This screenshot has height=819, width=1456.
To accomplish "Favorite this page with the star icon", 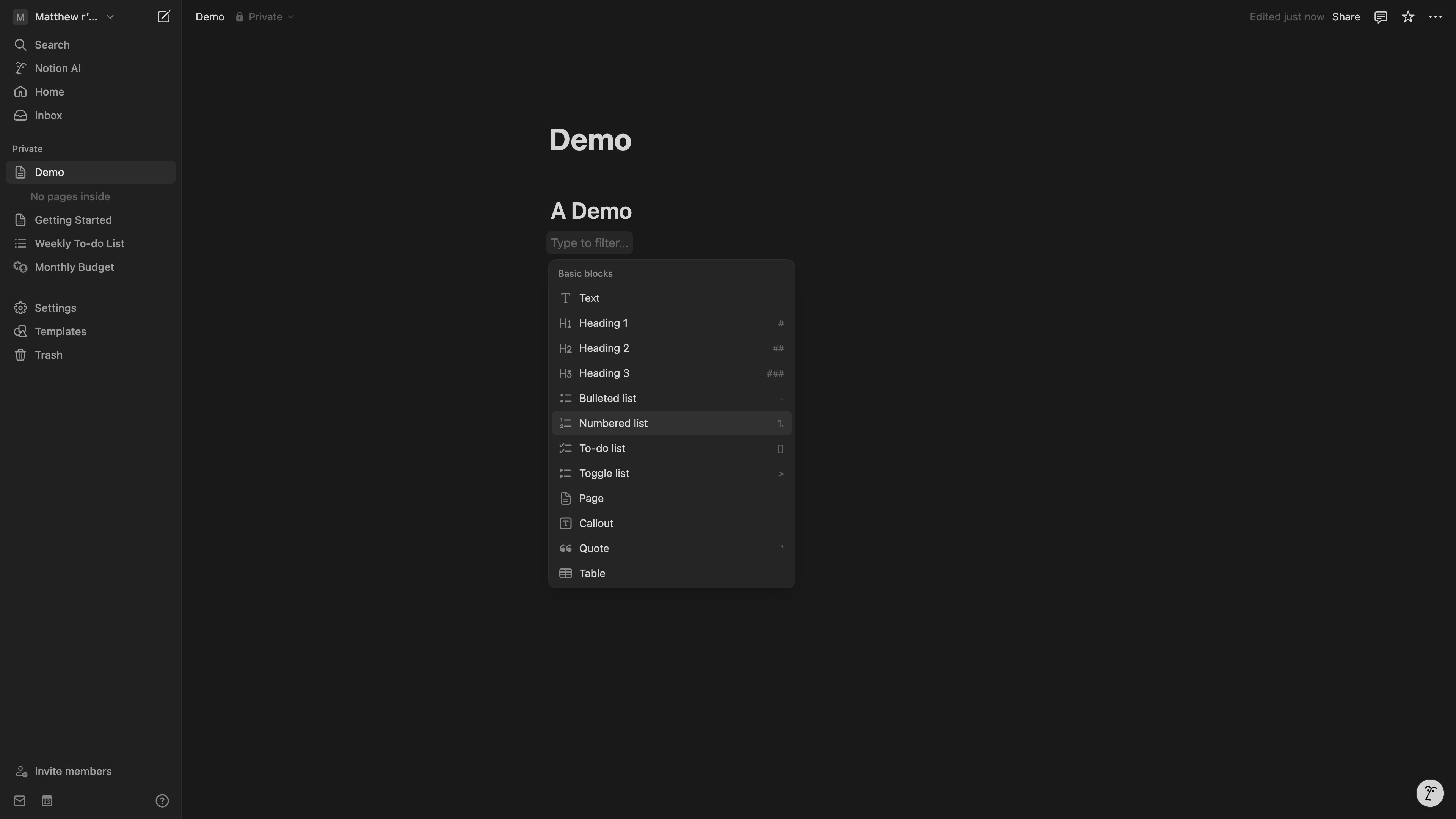I will pyautogui.click(x=1408, y=17).
